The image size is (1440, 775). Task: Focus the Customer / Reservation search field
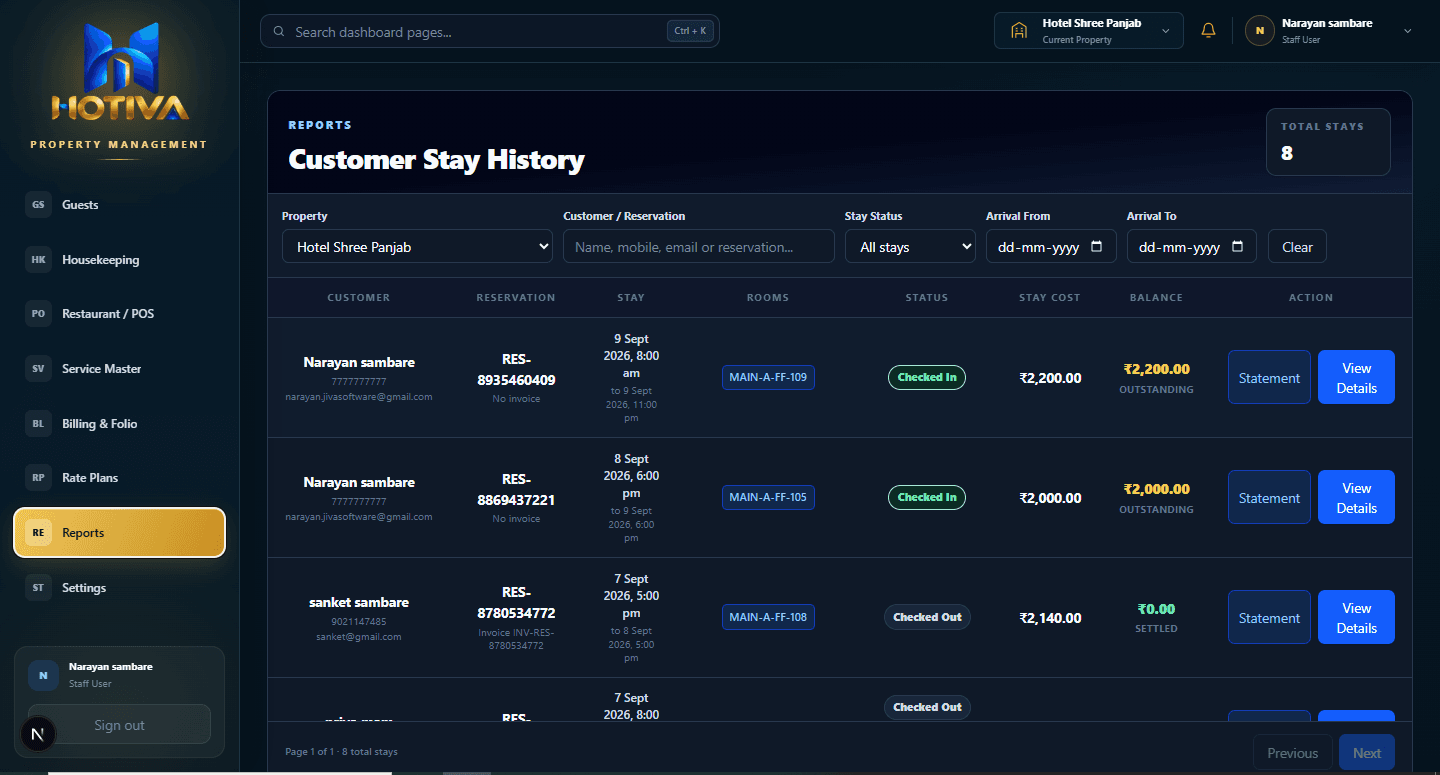pos(699,247)
